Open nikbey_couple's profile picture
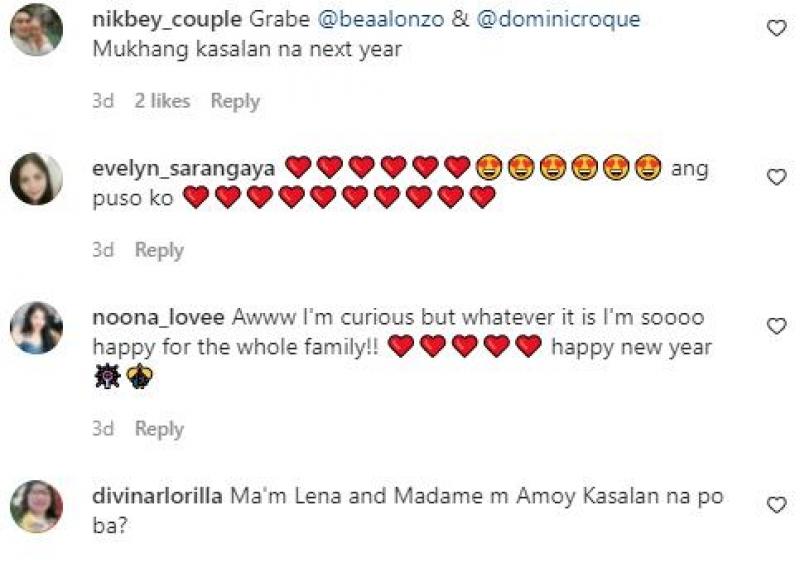This screenshot has width=800, height=563. click(x=36, y=30)
